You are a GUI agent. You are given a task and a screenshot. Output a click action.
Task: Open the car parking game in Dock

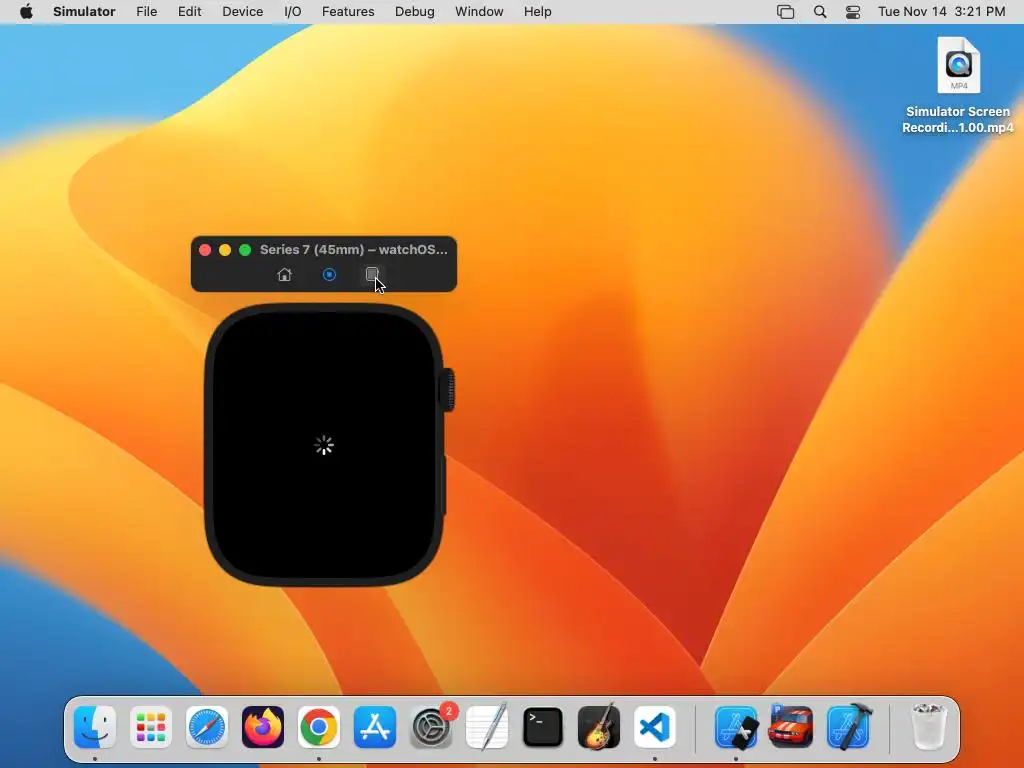pyautogui.click(x=791, y=727)
